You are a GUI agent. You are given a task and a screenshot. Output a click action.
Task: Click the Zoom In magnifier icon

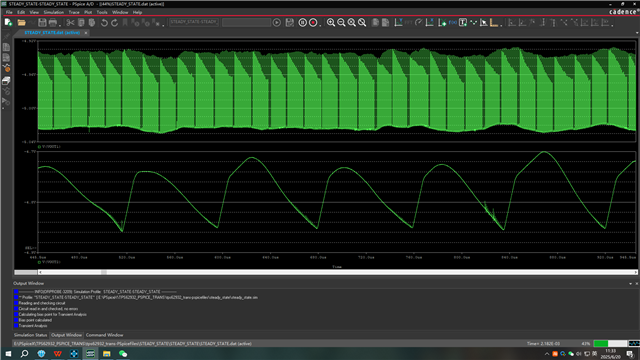click(x=331, y=22)
